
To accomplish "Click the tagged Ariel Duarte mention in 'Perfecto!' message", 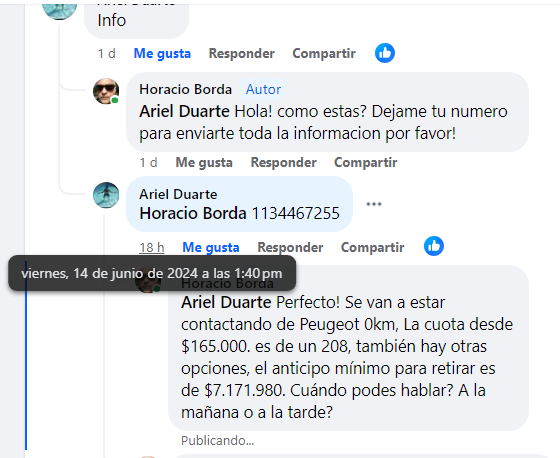I will click(x=226, y=303).
